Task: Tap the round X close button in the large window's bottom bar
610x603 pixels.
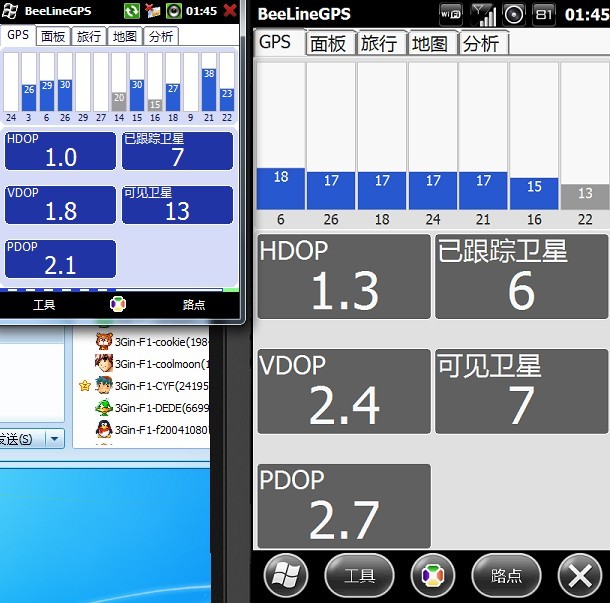Action: click(580, 575)
